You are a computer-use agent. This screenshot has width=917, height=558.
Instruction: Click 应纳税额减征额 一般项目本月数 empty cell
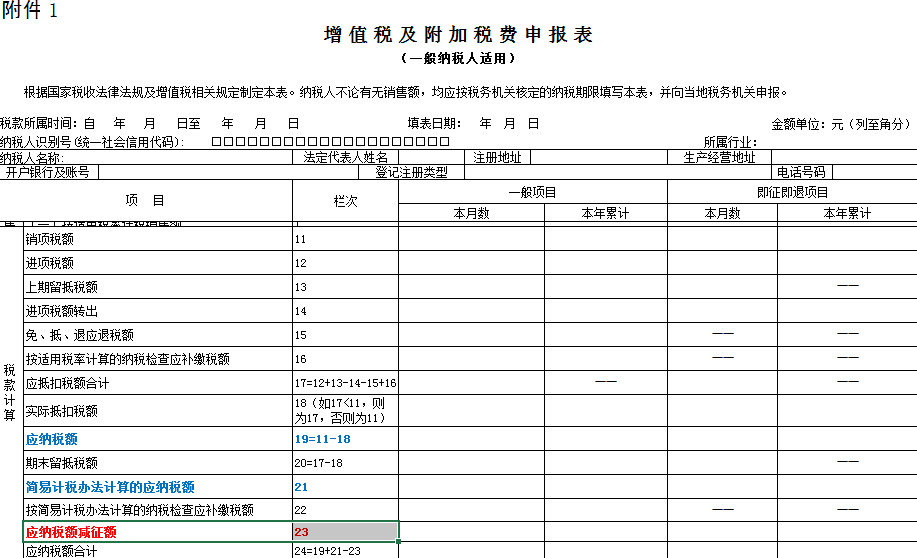pyautogui.click(x=471, y=532)
